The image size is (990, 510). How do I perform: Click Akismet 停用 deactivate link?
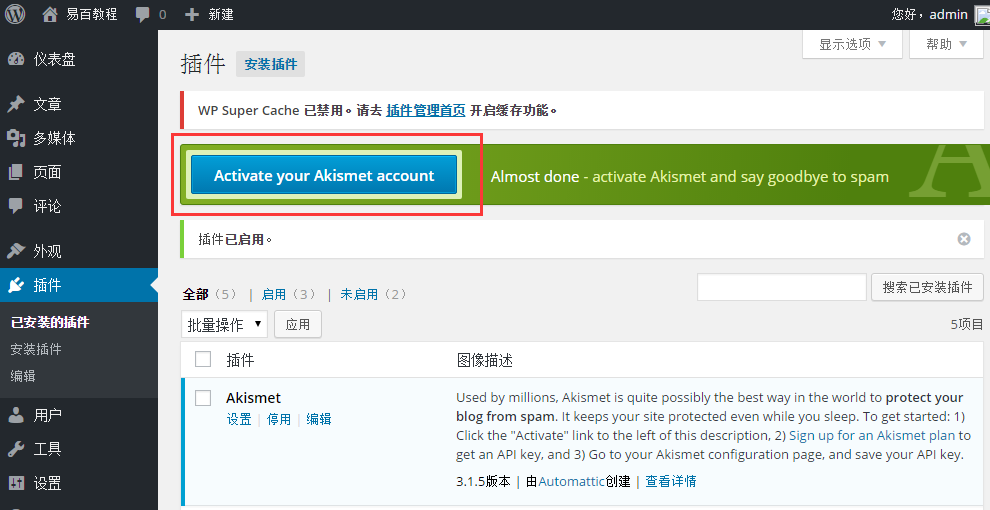[279, 419]
